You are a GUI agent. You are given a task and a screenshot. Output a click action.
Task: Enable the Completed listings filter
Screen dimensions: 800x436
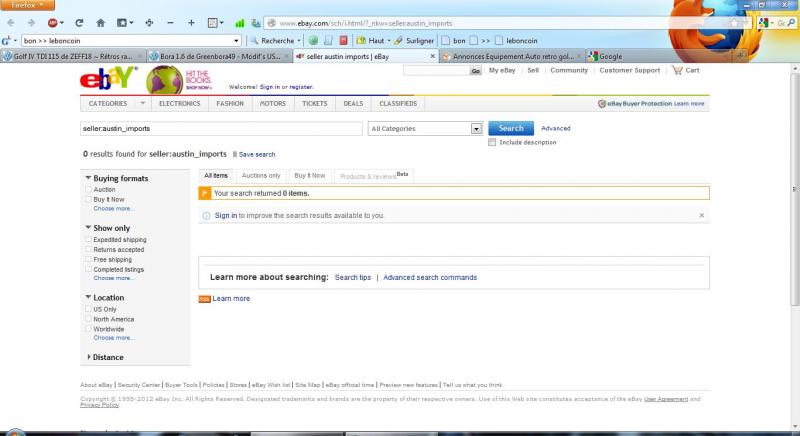pyautogui.click(x=88, y=269)
